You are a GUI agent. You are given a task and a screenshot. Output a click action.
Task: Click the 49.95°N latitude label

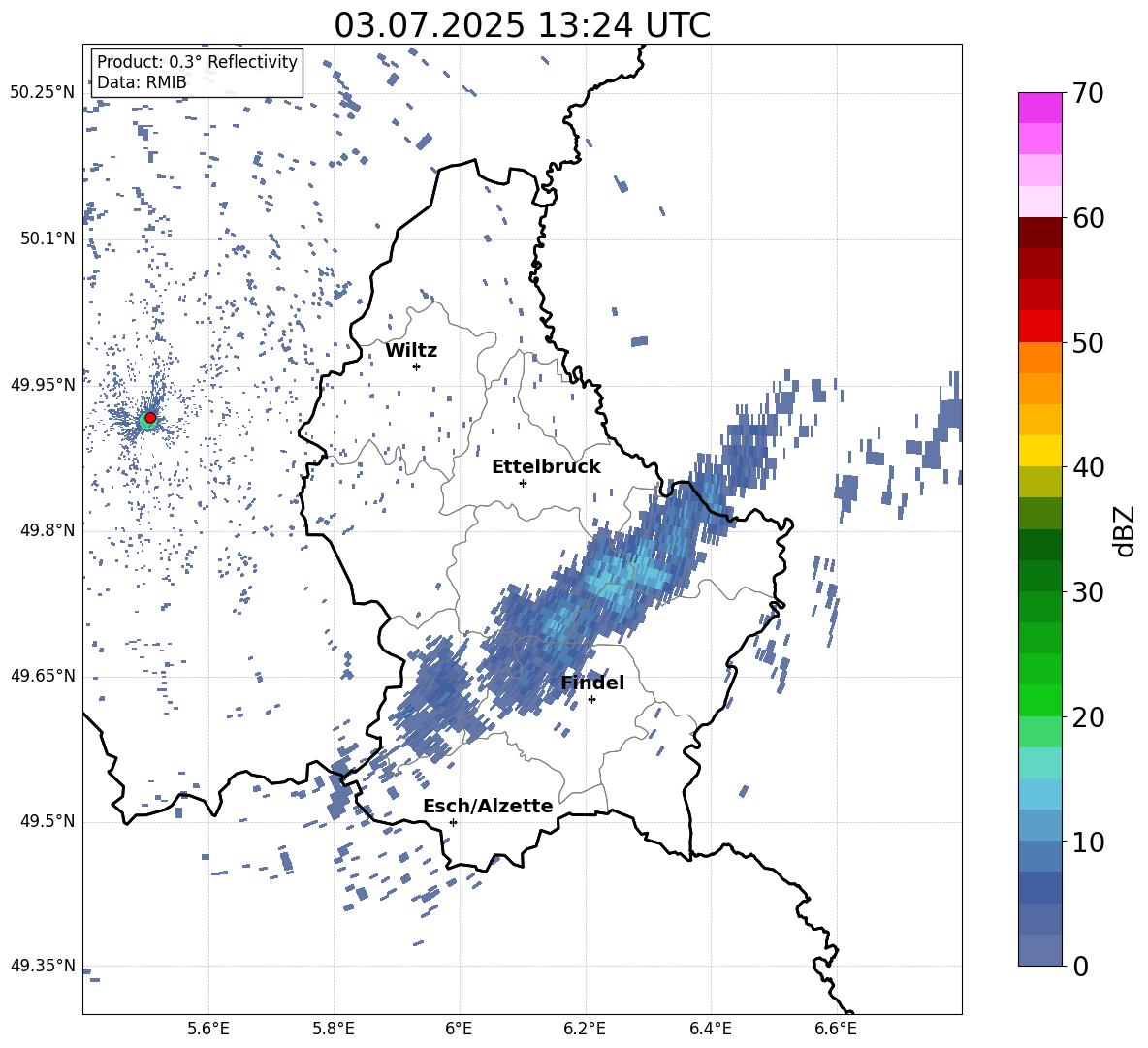tap(43, 384)
